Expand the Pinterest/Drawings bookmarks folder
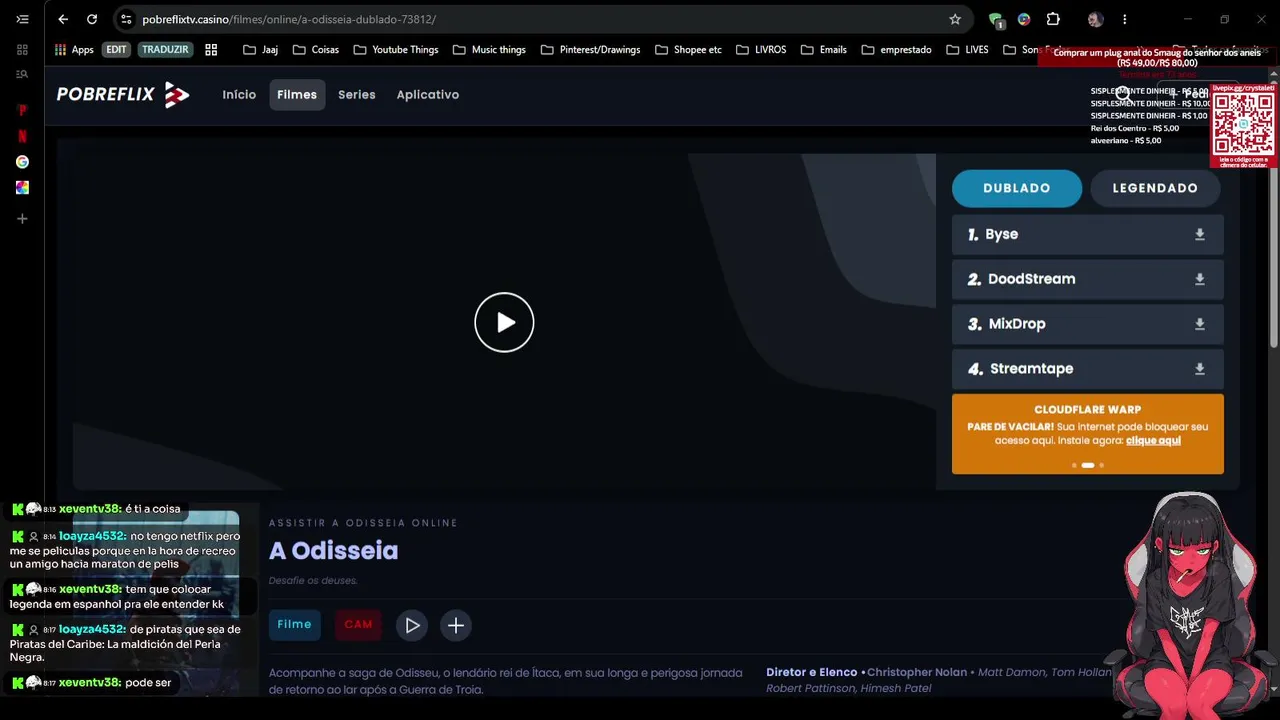The width and height of the screenshot is (1280, 720). click(590, 49)
